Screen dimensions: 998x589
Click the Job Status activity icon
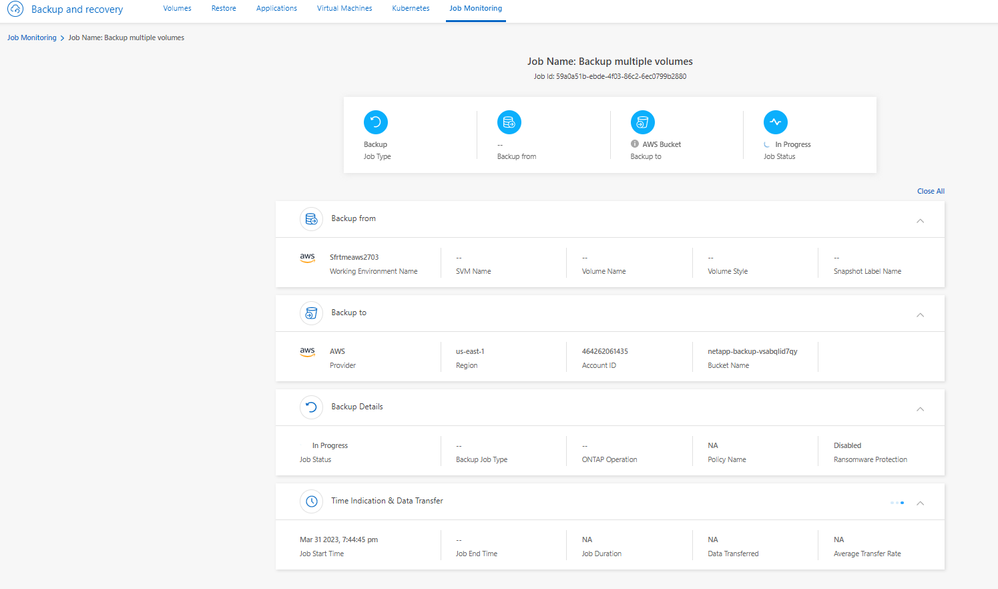pyautogui.click(x=775, y=122)
